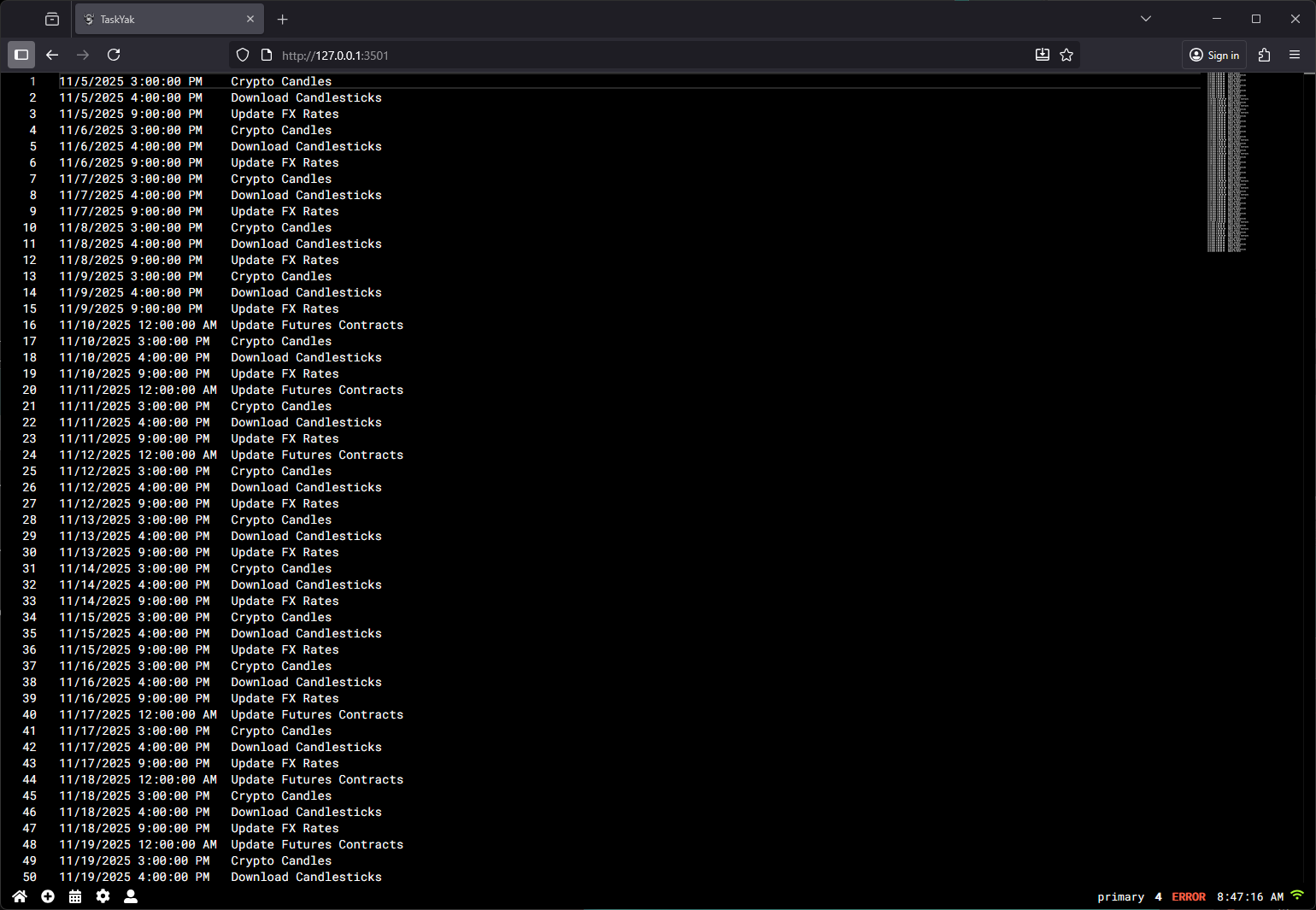The width and height of the screenshot is (1316, 910).
Task: Click the user profile icon
Action: [131, 896]
